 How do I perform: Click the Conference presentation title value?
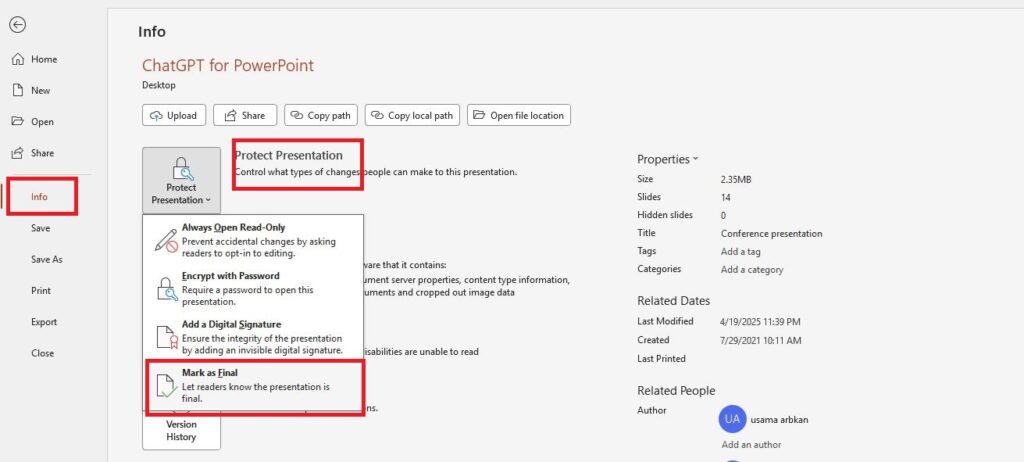coord(771,233)
